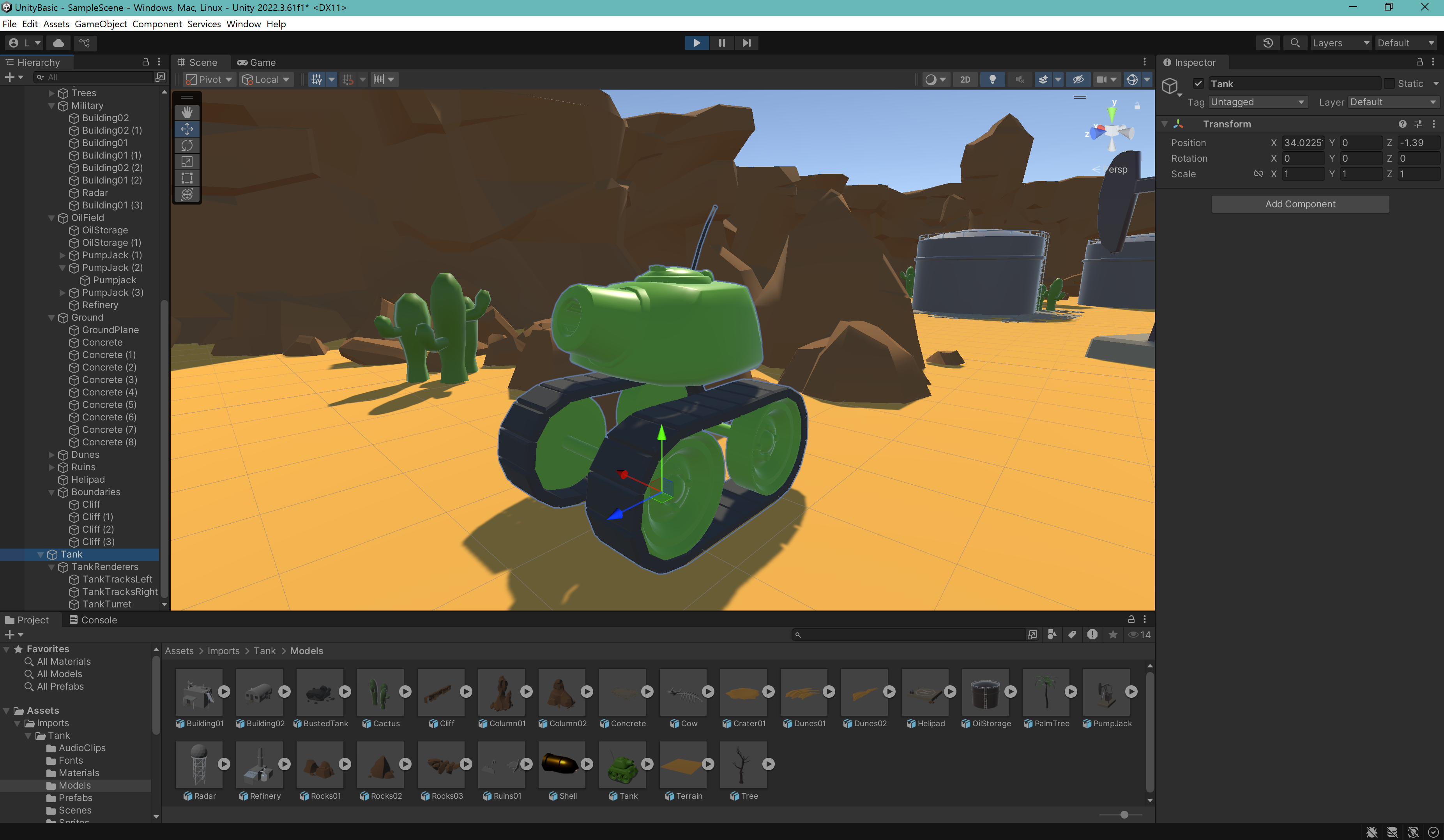1444x840 pixels.
Task: Toggle the 2D view mode
Action: [x=965, y=79]
